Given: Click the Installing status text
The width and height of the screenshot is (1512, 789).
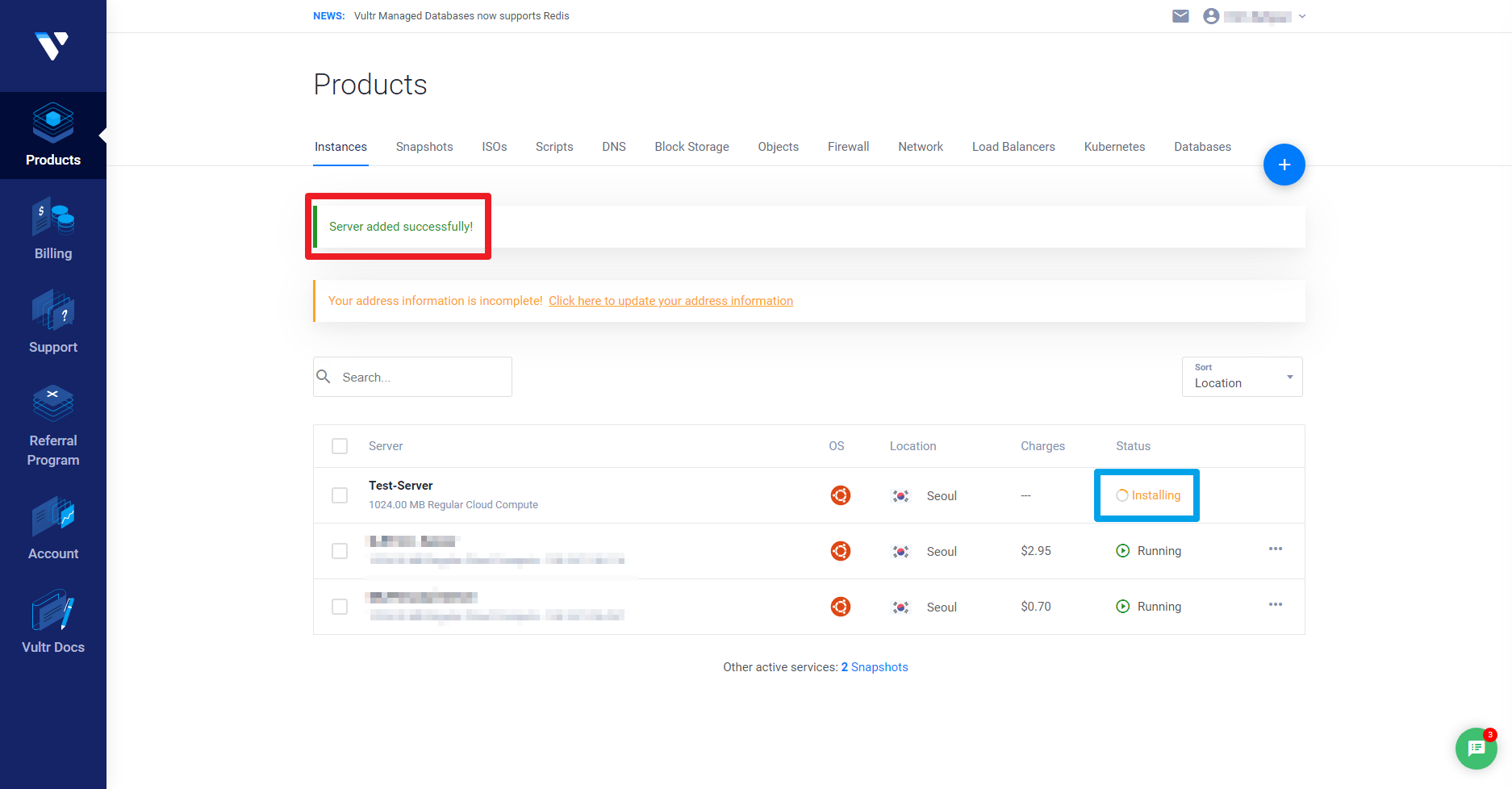Looking at the screenshot, I should point(1156,495).
